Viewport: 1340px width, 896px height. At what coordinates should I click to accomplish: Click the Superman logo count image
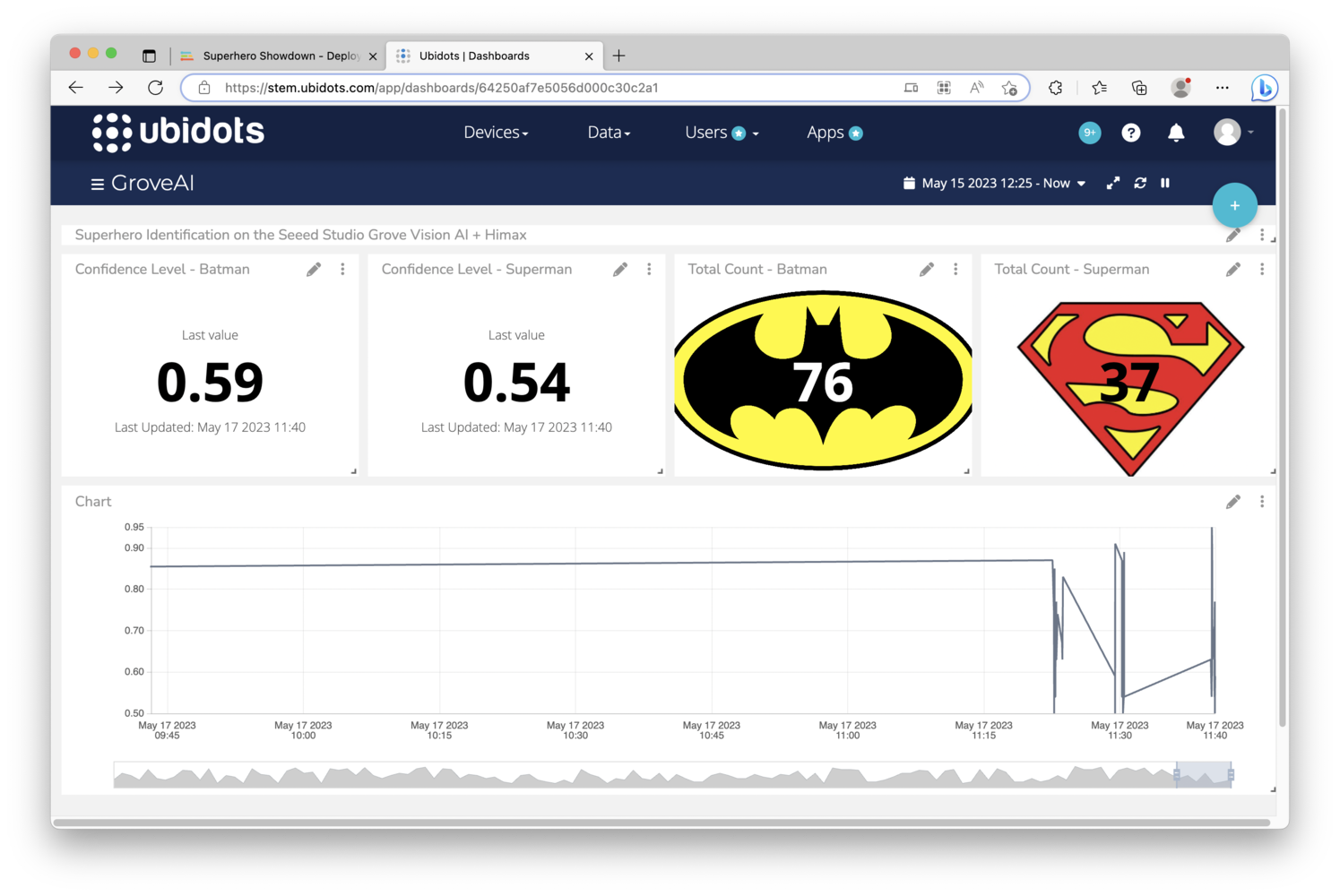click(1130, 388)
